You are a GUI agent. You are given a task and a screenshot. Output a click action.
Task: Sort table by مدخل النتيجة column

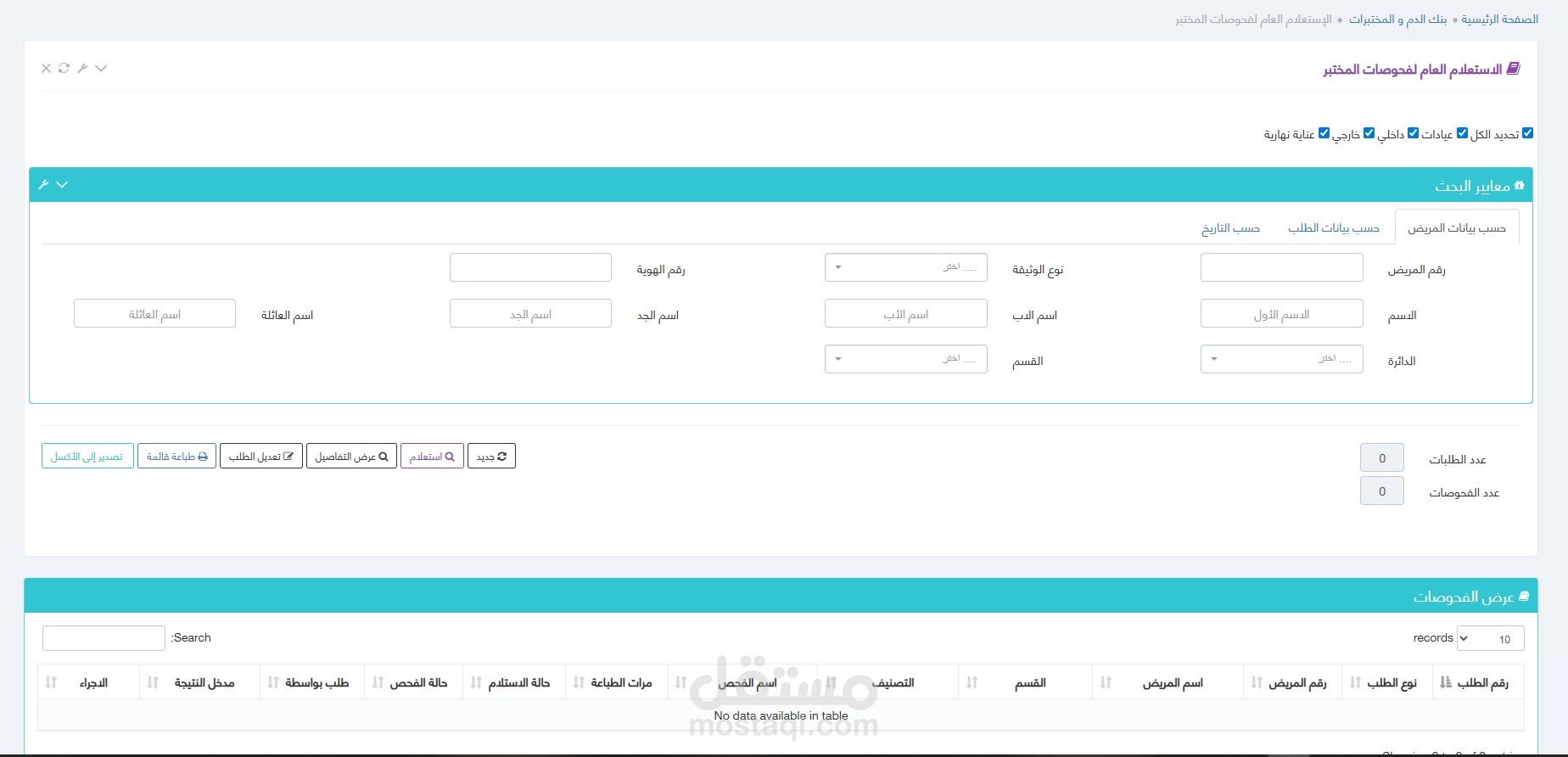coord(199,682)
